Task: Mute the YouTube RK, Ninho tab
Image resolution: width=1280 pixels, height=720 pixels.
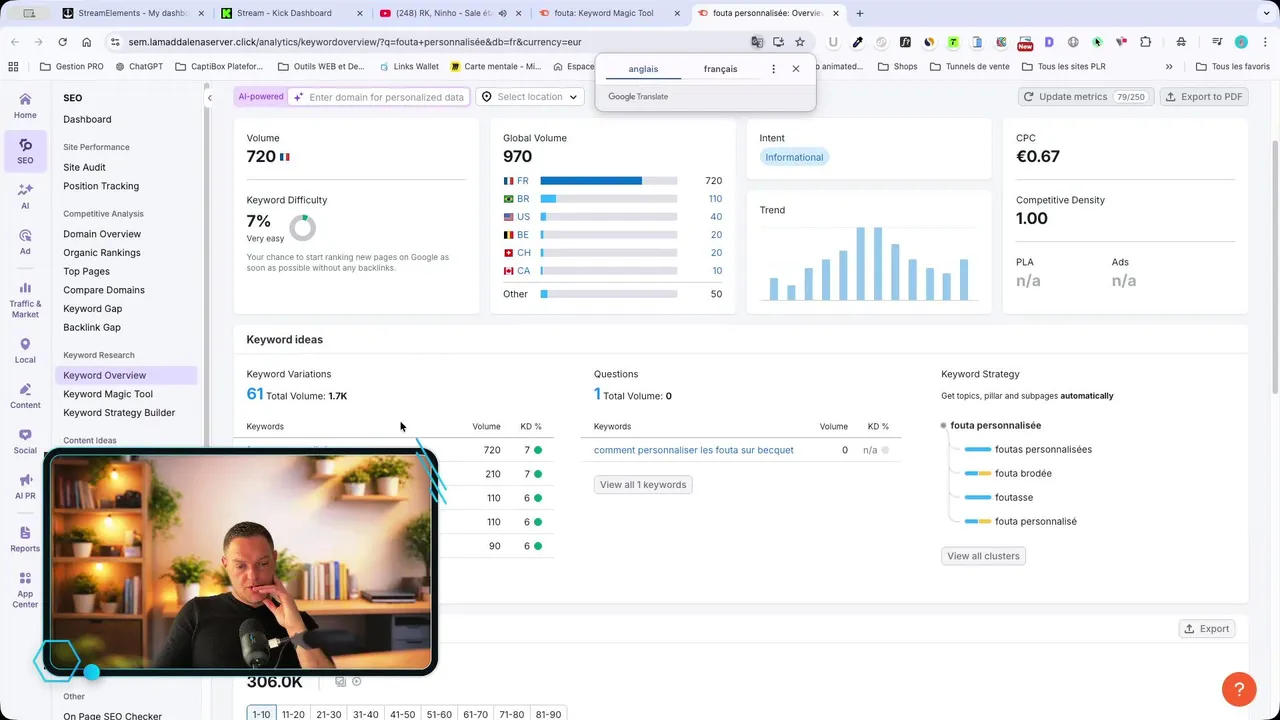Action: coord(502,13)
